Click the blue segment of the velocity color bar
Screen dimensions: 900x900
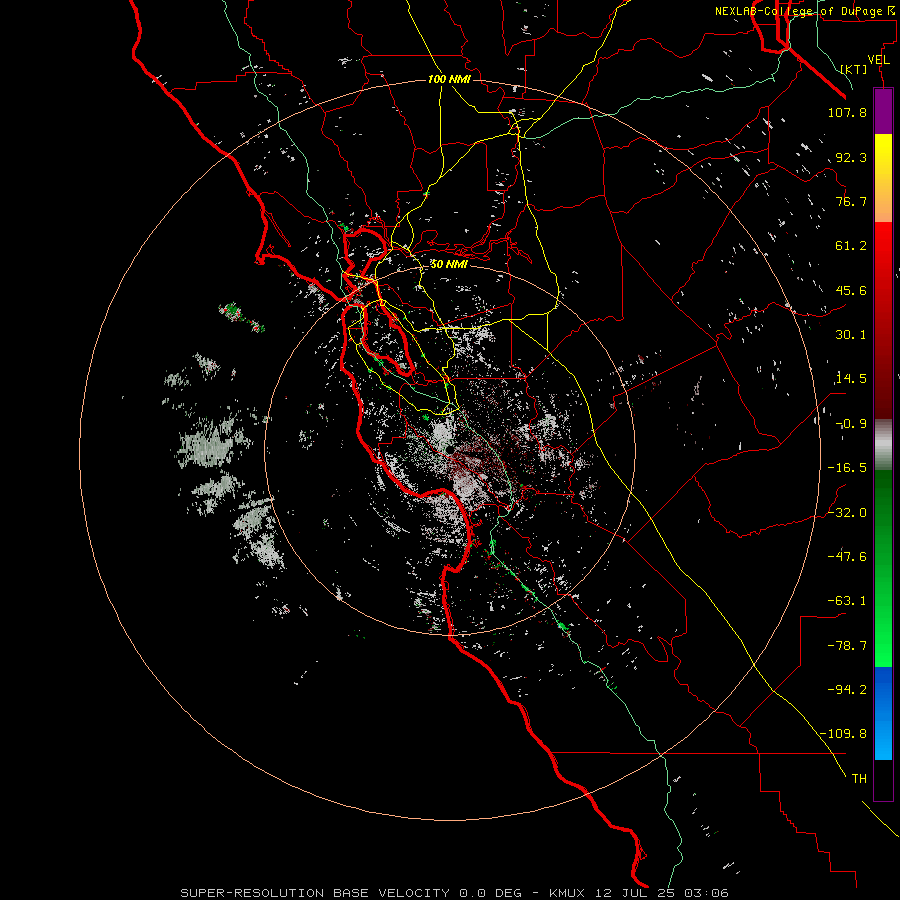[883, 713]
